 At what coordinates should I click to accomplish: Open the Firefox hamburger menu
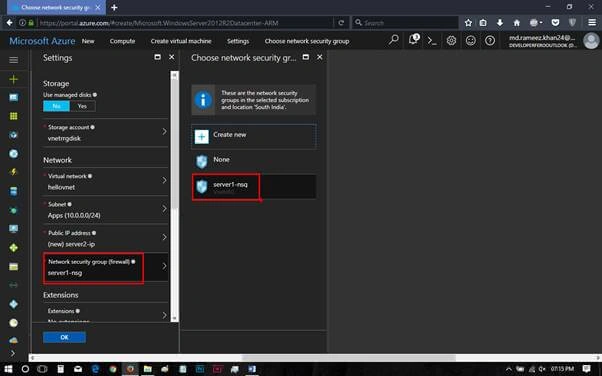(592, 23)
